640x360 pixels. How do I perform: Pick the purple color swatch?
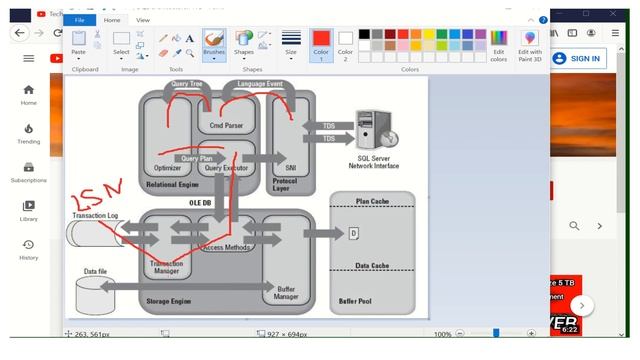point(480,34)
